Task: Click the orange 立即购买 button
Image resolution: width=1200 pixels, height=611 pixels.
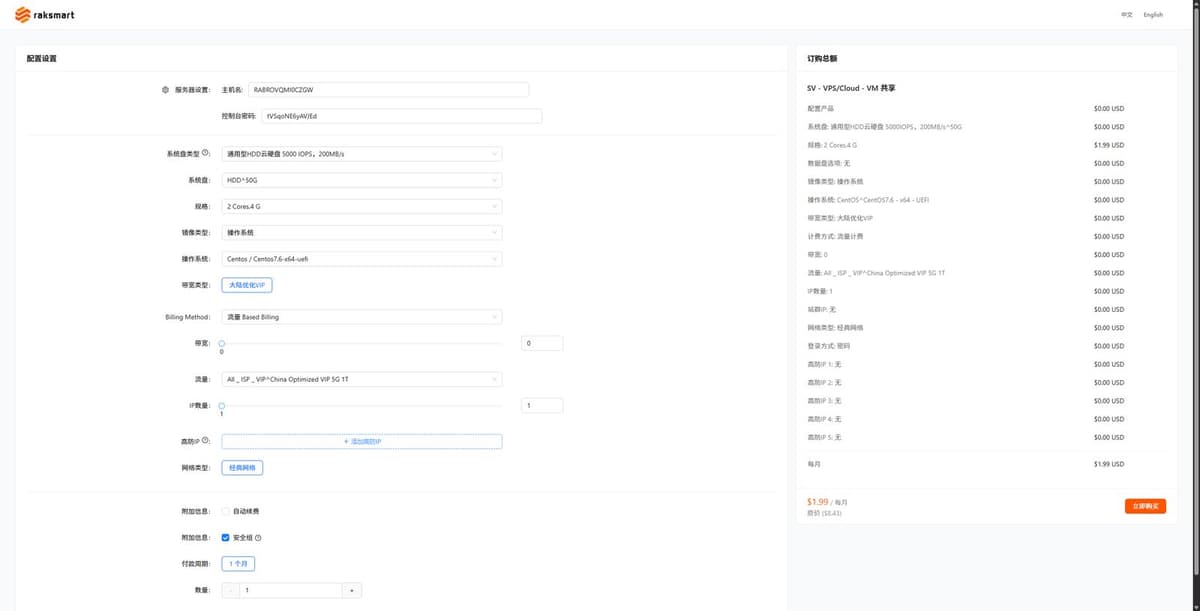Action: (x=1145, y=506)
